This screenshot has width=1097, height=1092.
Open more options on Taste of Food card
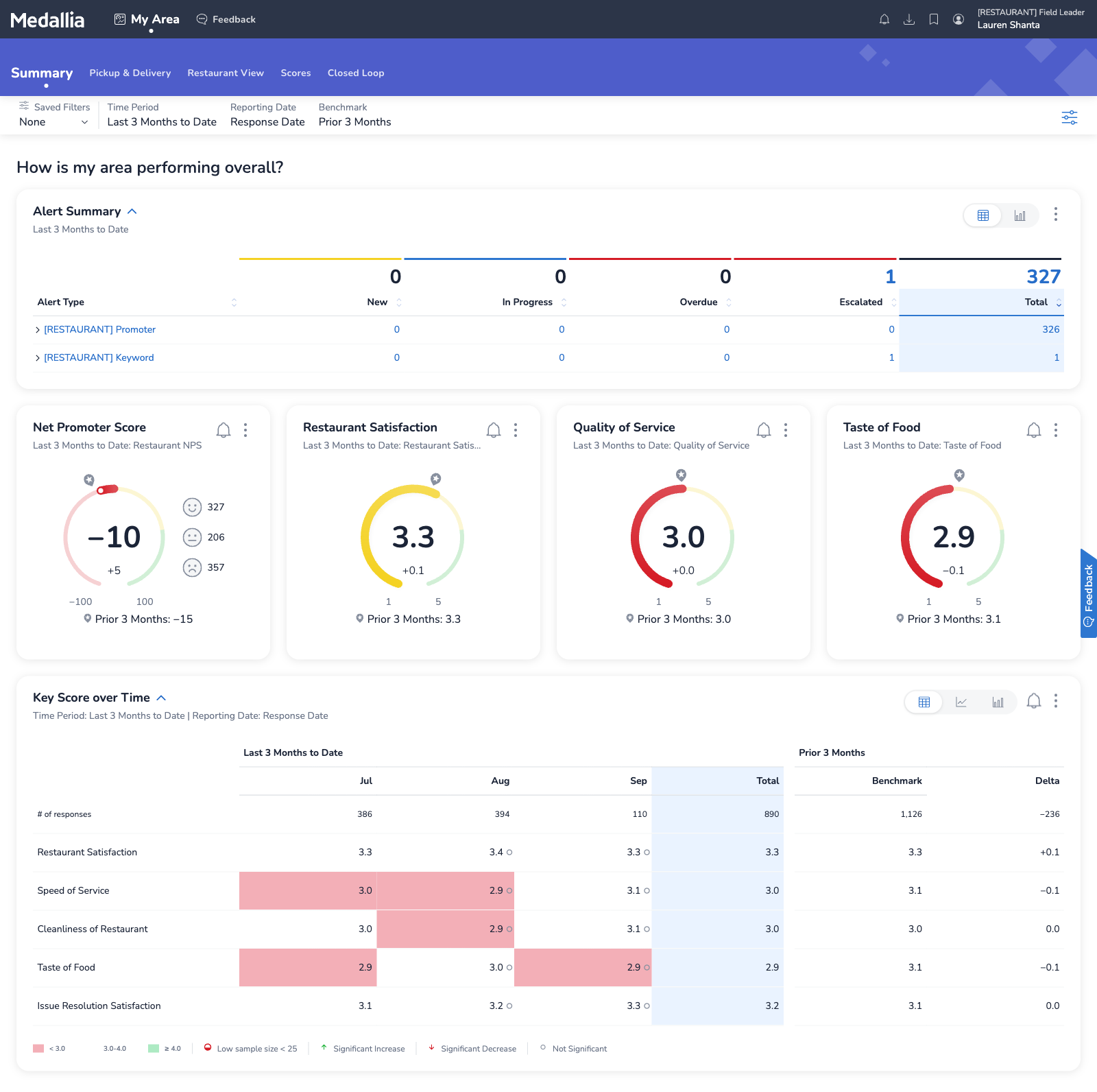pos(1056,430)
